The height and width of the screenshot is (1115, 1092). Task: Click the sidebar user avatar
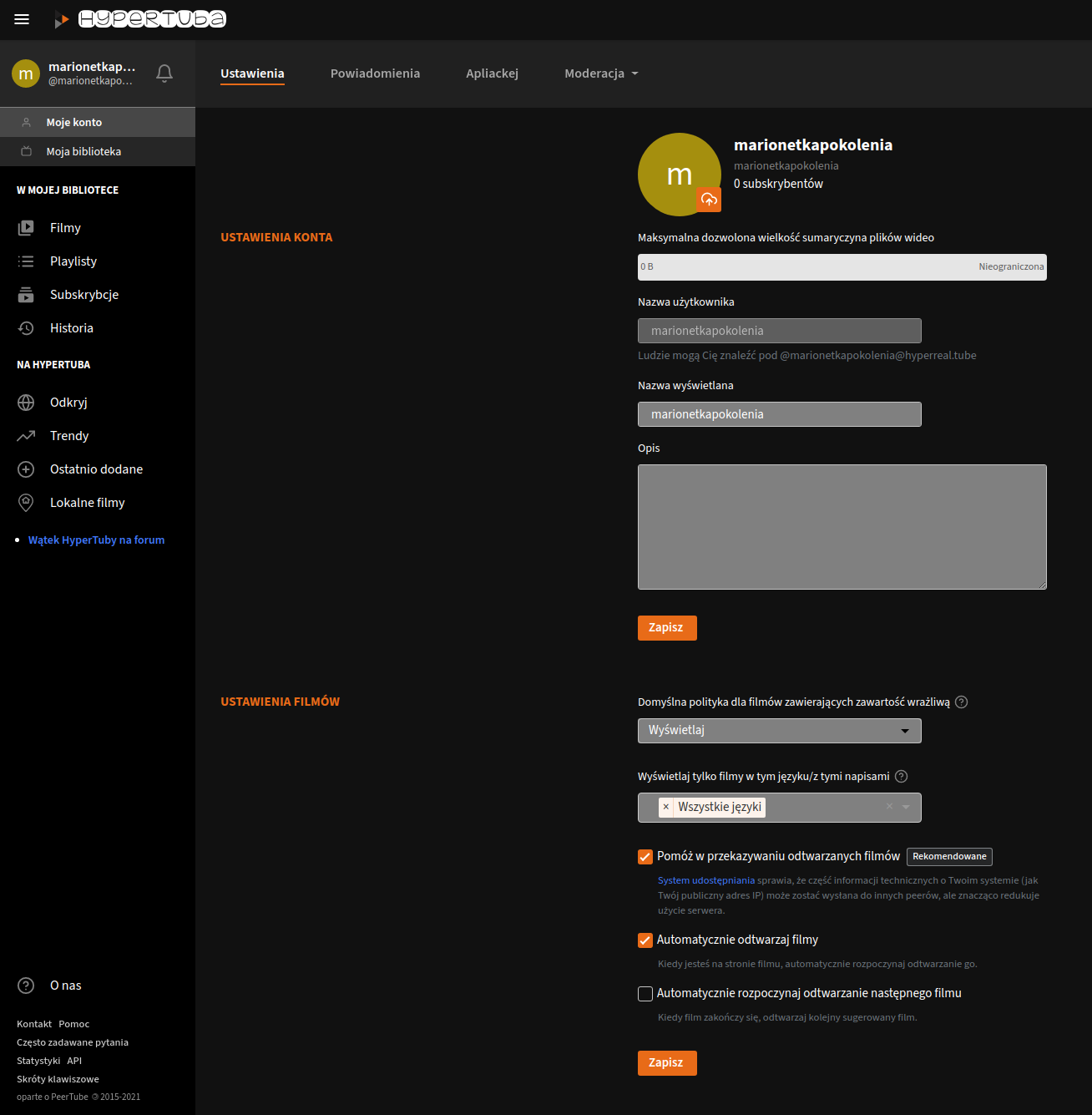point(26,73)
